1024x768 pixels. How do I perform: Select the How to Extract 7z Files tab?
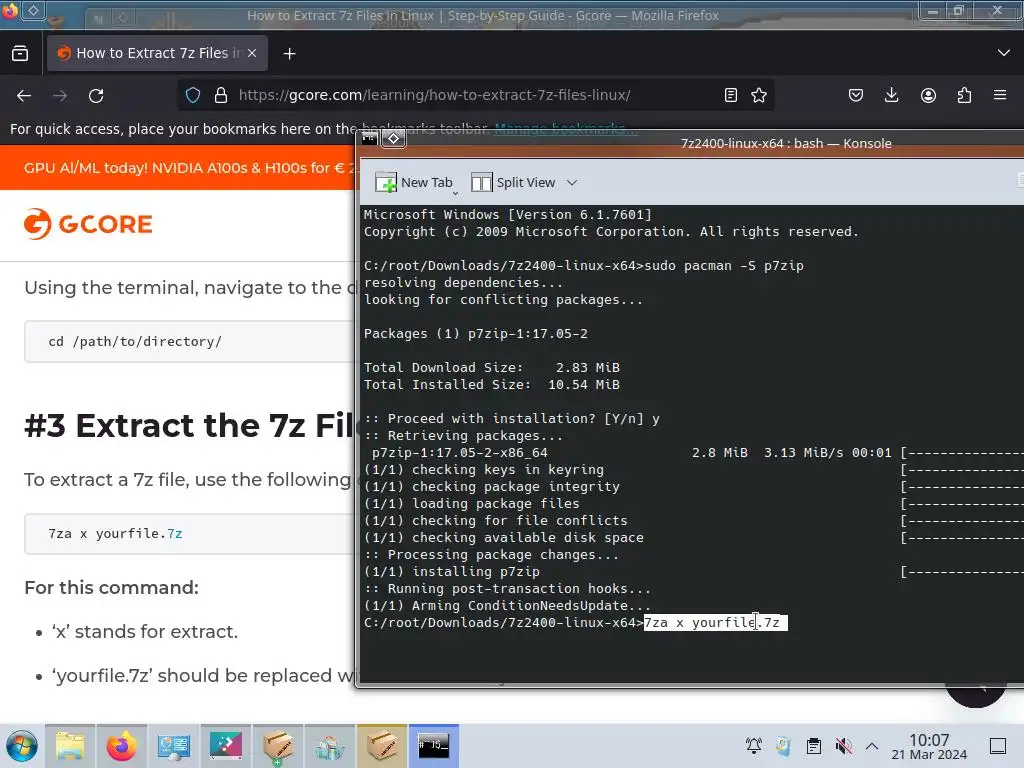tap(157, 53)
